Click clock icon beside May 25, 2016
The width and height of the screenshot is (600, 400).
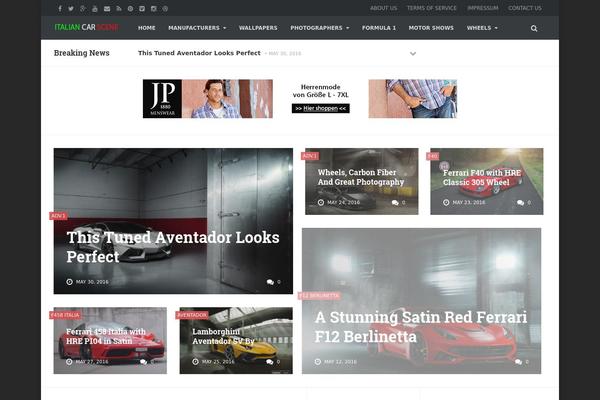click(x=195, y=361)
